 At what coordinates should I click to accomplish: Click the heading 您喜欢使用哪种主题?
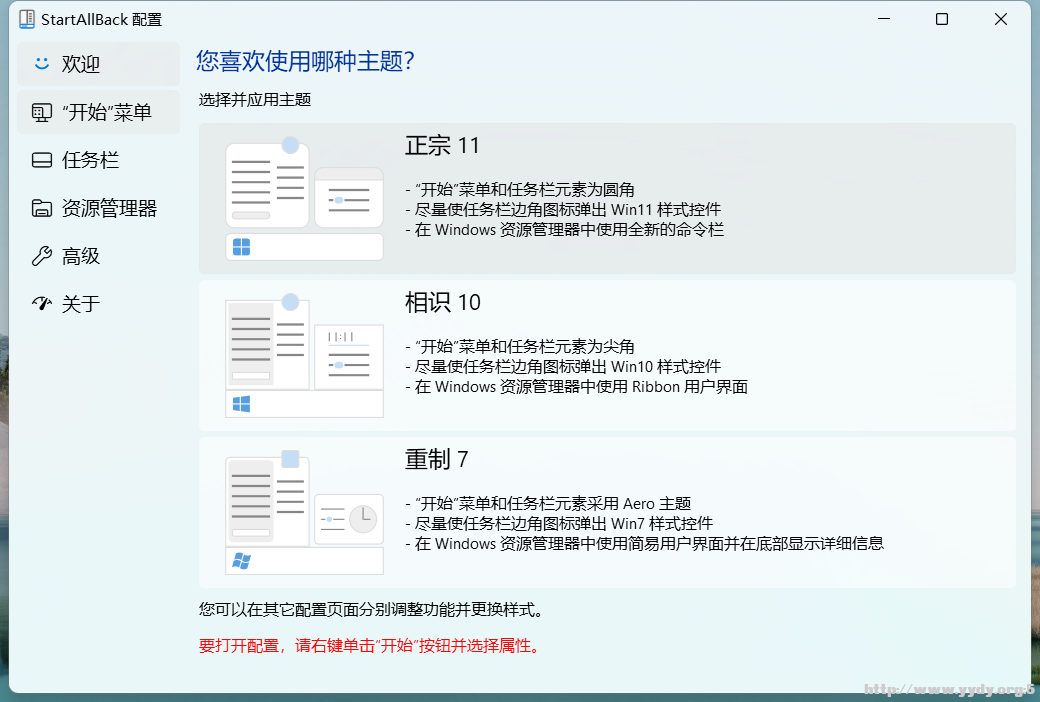coord(305,61)
